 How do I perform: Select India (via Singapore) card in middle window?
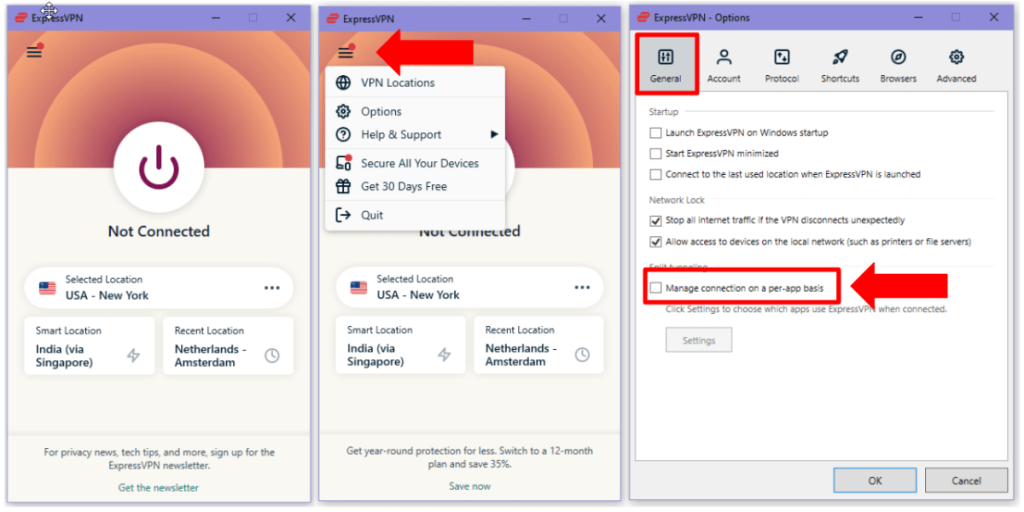pos(400,345)
